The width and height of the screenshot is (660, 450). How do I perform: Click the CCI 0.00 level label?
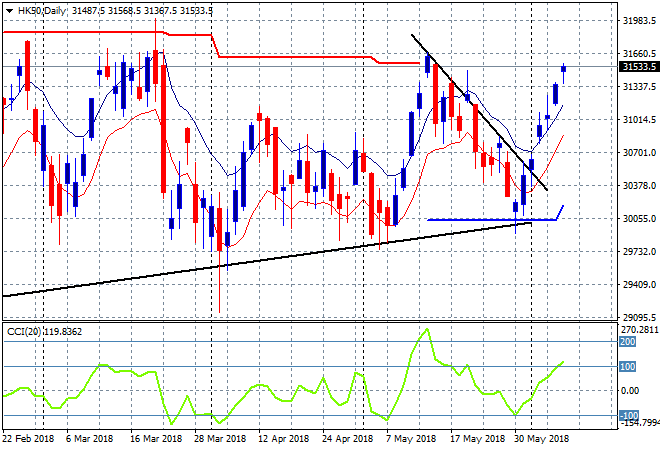[630, 391]
